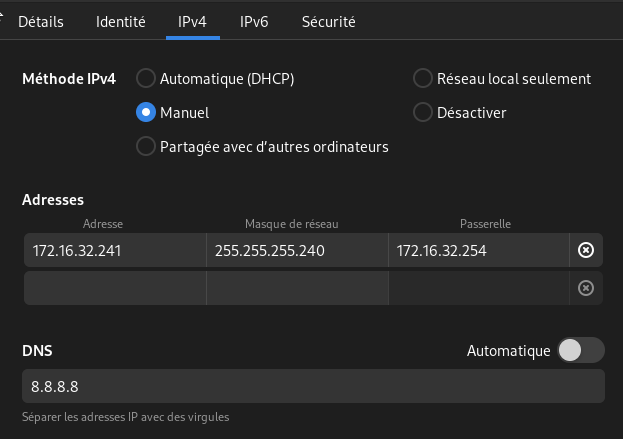The height and width of the screenshot is (439, 623).
Task: Click the empty Passerelle field in second row
Action: pyautogui.click(x=478, y=288)
